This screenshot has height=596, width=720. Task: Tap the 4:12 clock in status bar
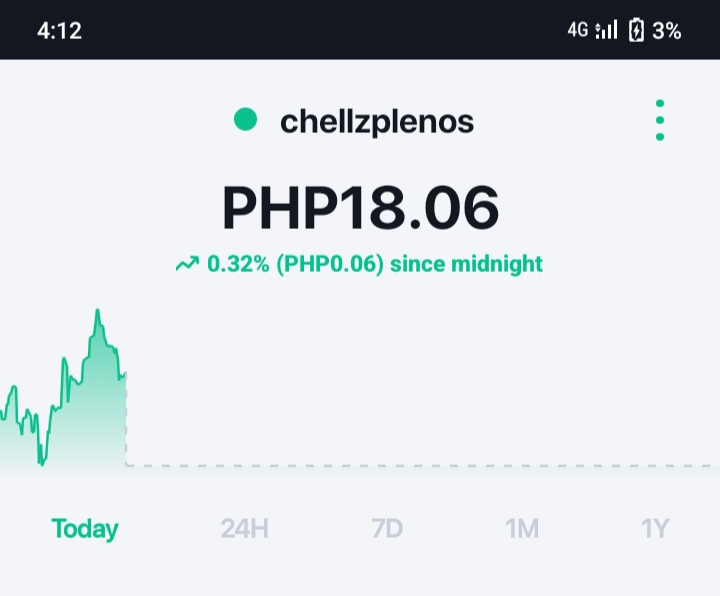point(59,31)
